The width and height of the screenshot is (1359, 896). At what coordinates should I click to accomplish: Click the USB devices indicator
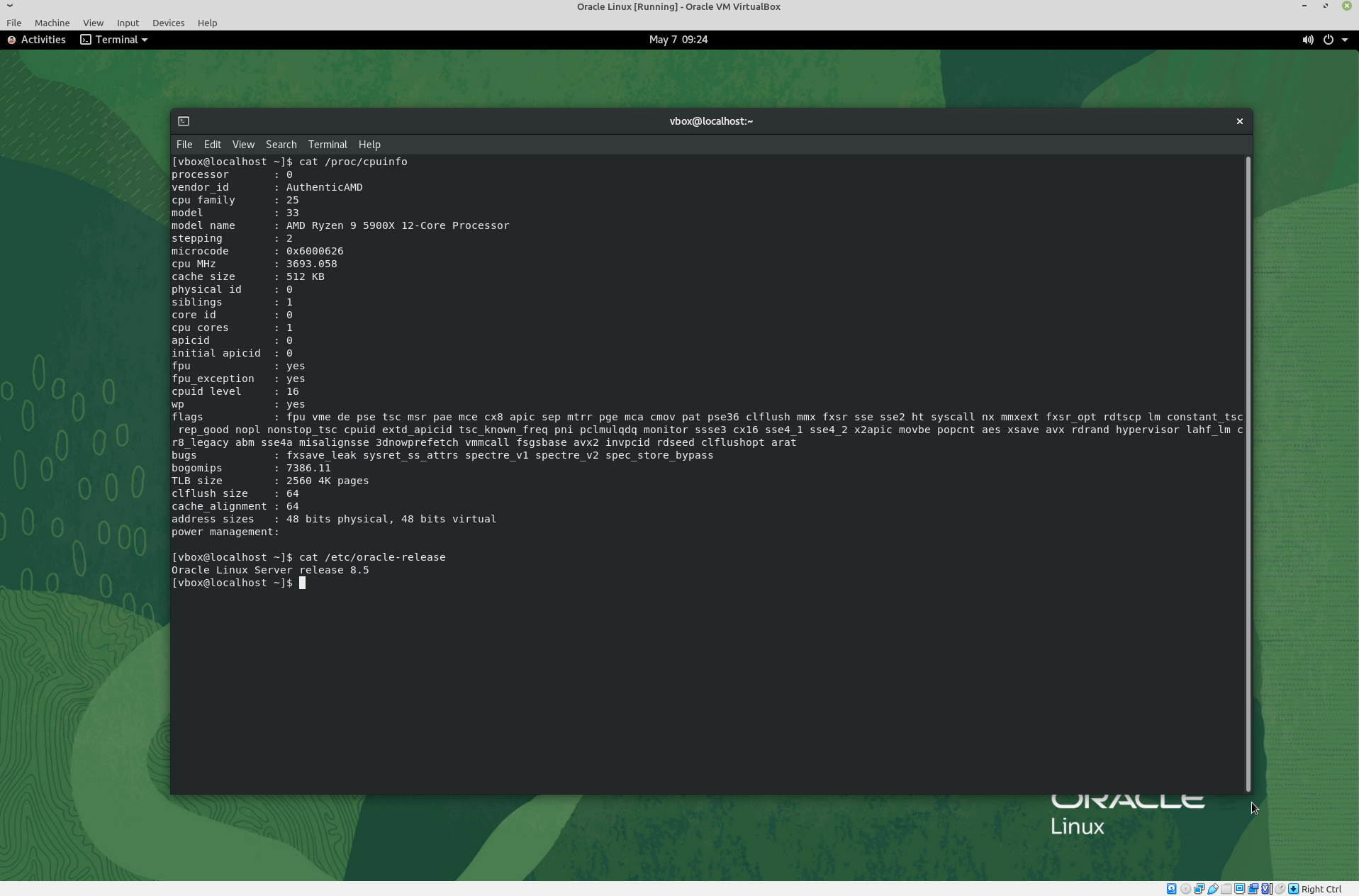tap(1212, 889)
